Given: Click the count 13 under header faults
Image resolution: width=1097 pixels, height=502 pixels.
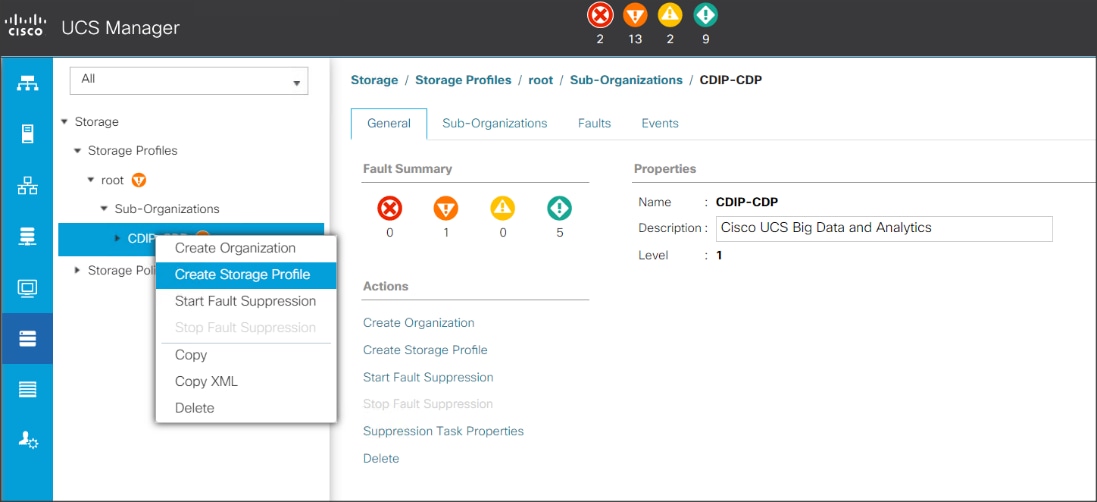Looking at the screenshot, I should (x=635, y=39).
